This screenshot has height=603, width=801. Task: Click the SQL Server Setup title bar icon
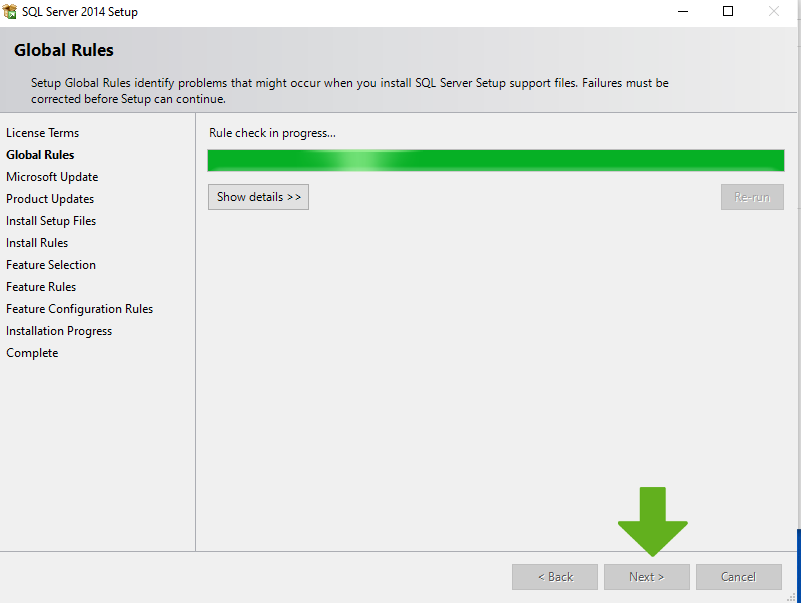[11, 12]
